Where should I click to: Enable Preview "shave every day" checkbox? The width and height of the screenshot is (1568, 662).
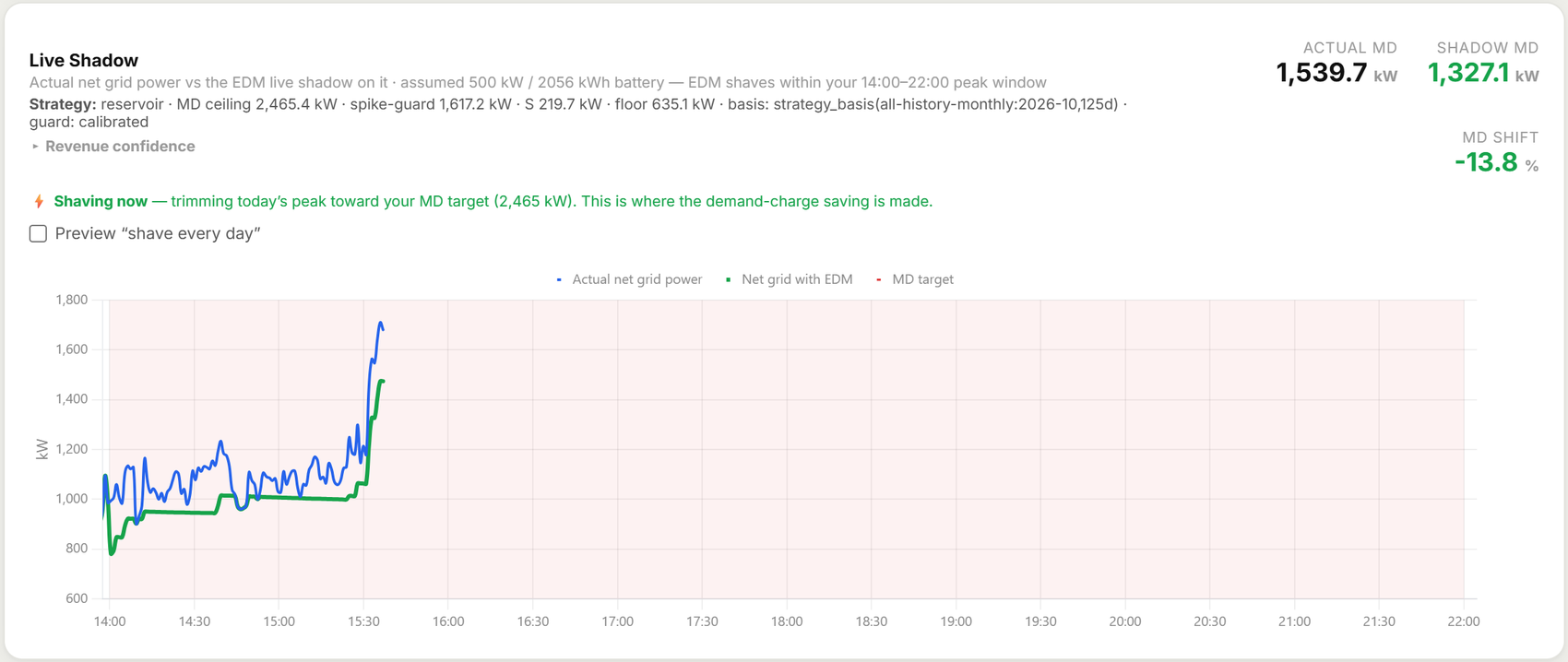[38, 233]
